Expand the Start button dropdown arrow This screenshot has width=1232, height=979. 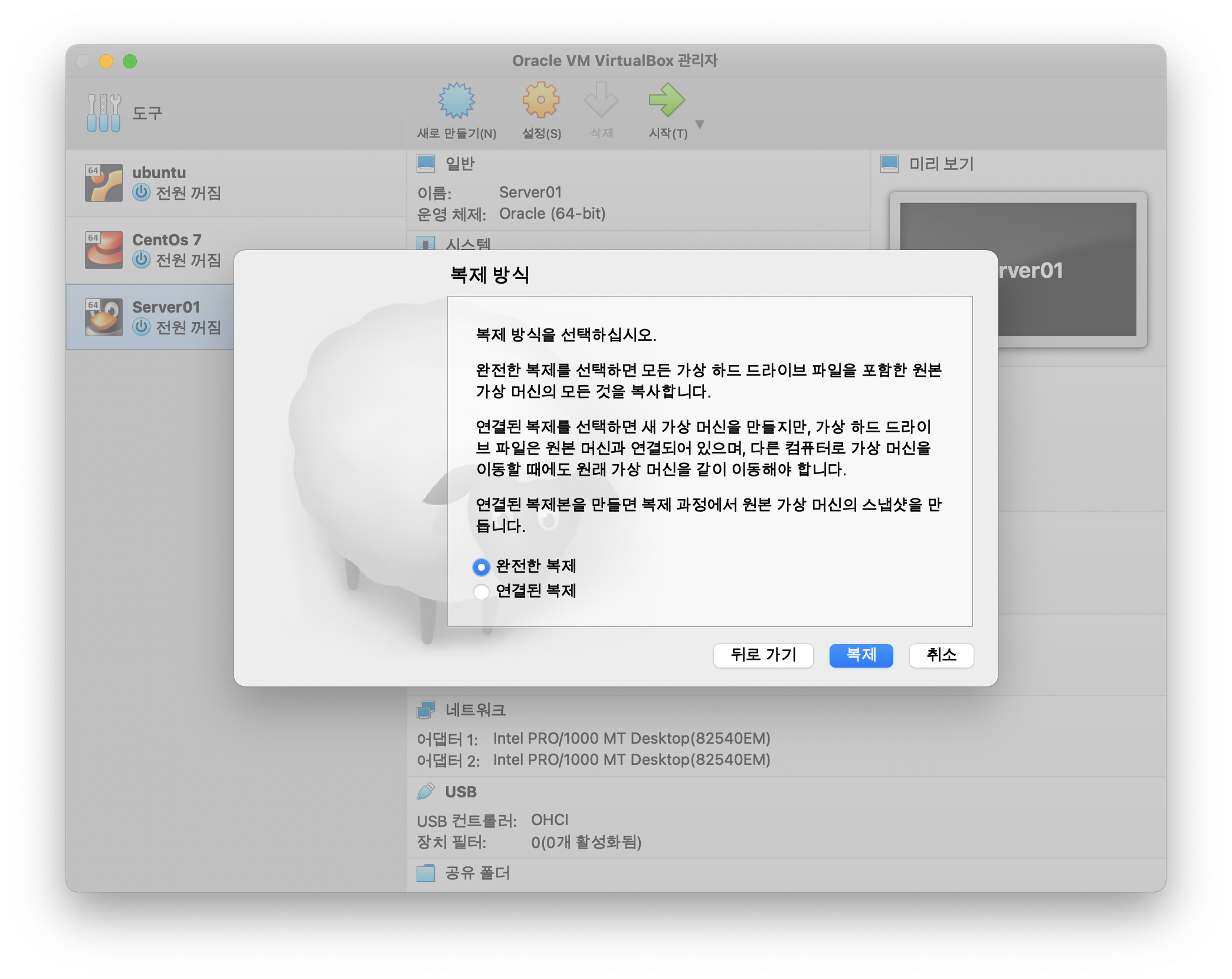click(700, 124)
